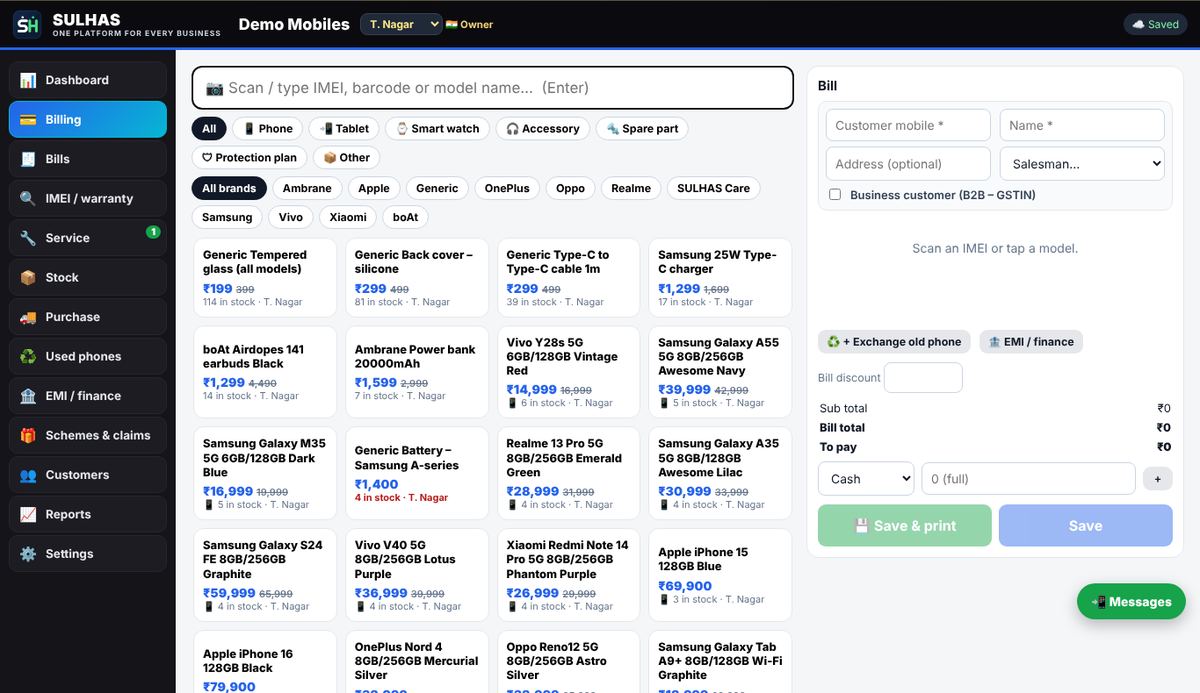Image resolution: width=1200 pixels, height=693 pixels.
Task: Click the EMI / finance bank icon in sidebar
Action: click(x=28, y=396)
